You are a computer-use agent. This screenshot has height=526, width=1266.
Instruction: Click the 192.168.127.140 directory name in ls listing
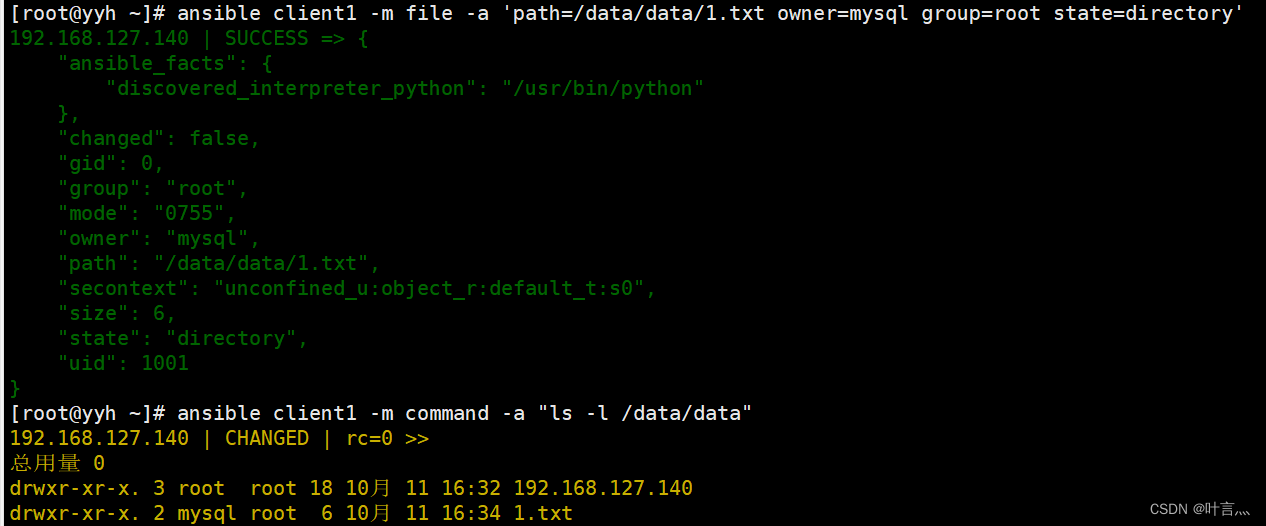pos(603,488)
